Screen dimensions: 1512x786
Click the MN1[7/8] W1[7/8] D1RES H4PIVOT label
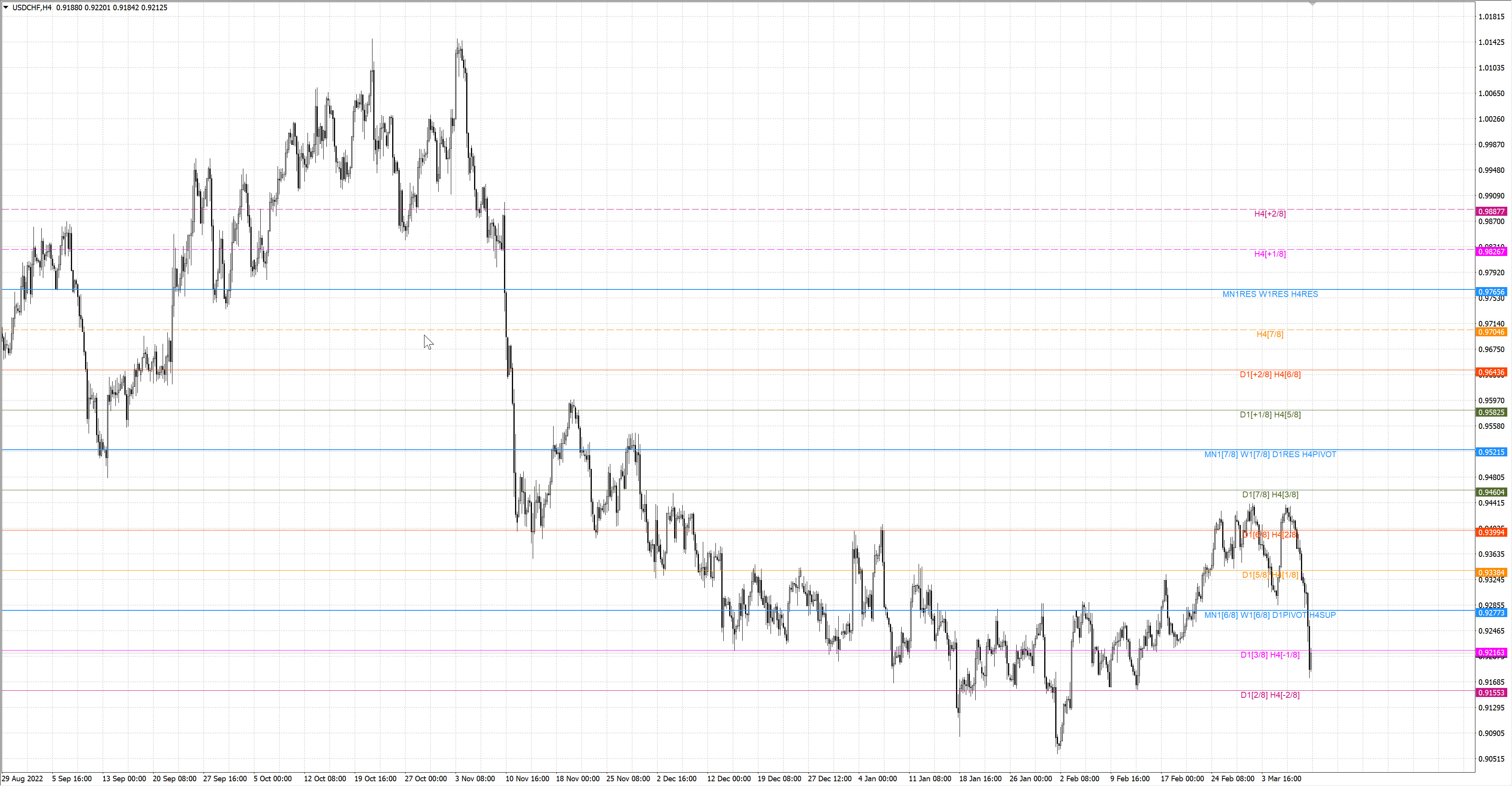coord(1269,454)
